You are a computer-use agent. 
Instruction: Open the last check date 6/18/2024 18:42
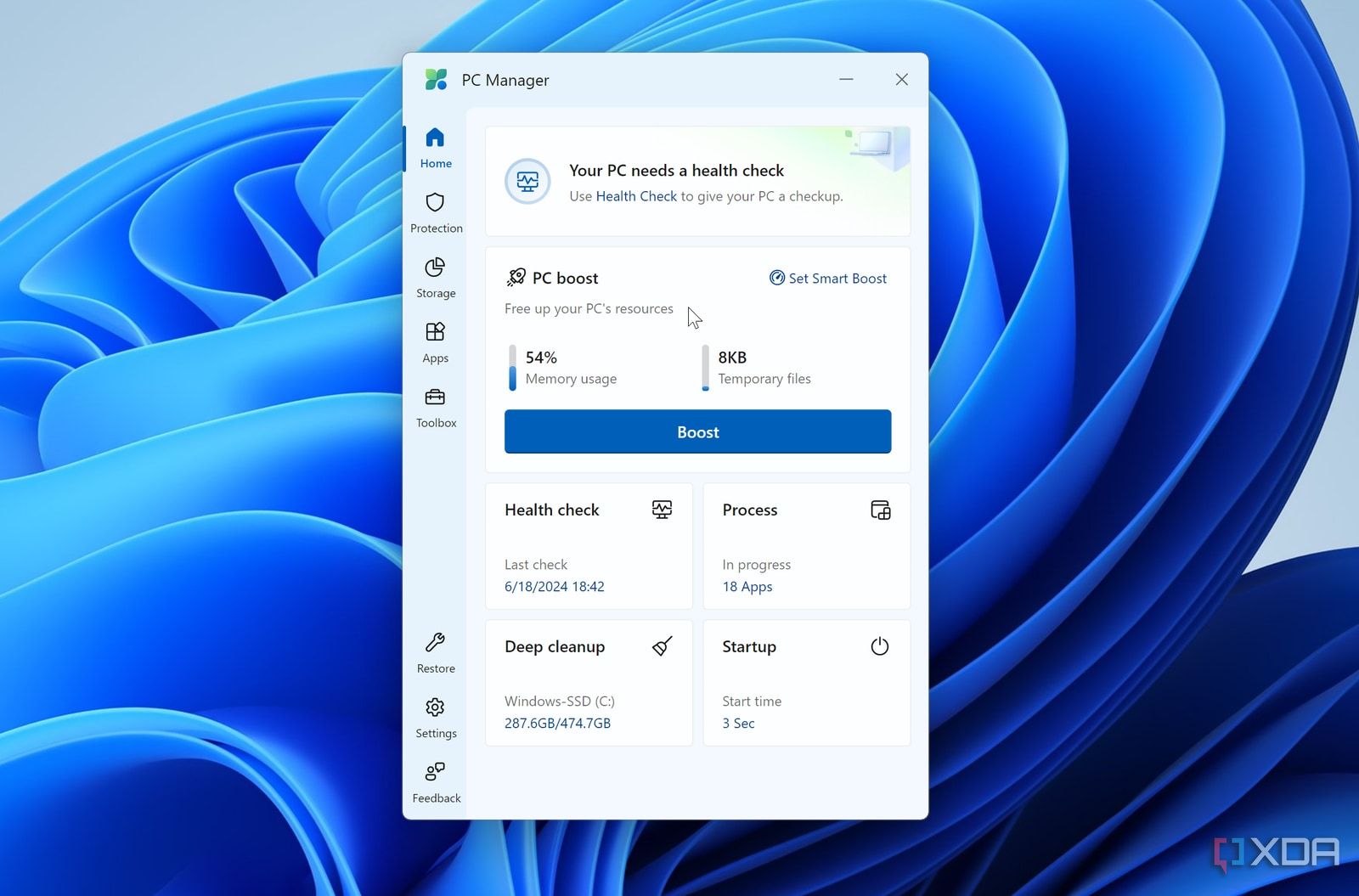(x=555, y=587)
